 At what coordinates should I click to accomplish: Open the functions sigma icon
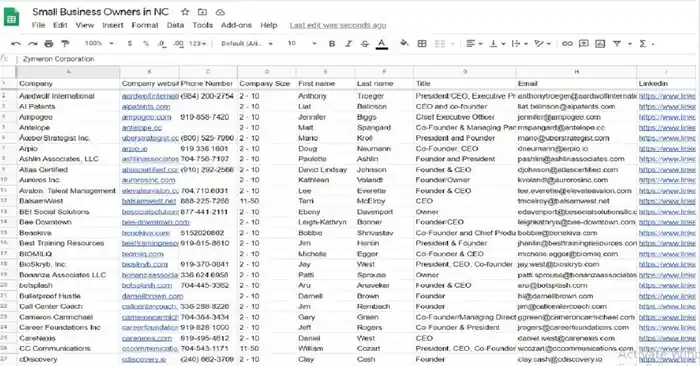642,44
